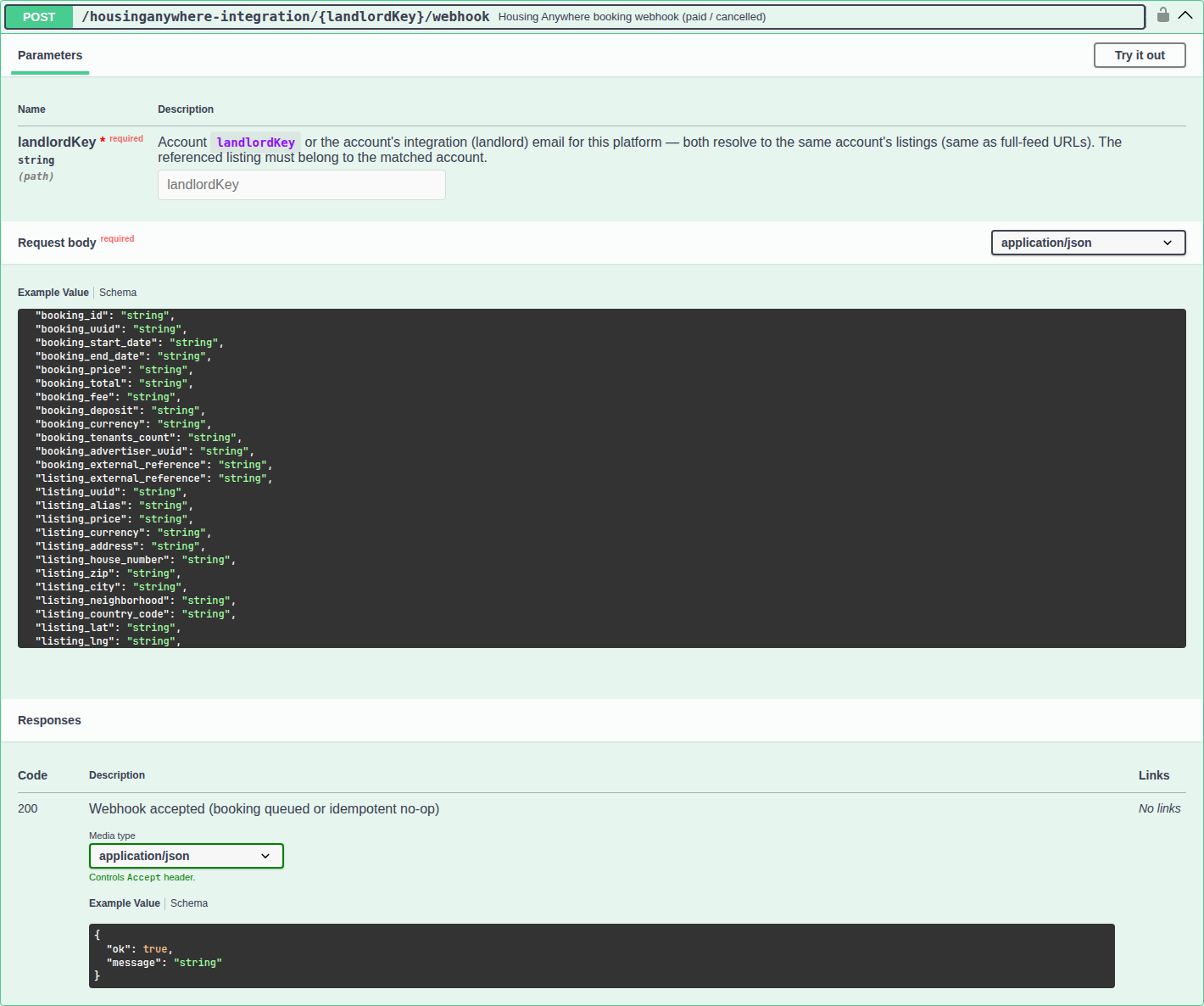Select the request body Example Value tab
The height and width of the screenshot is (1006, 1204).
[53, 293]
